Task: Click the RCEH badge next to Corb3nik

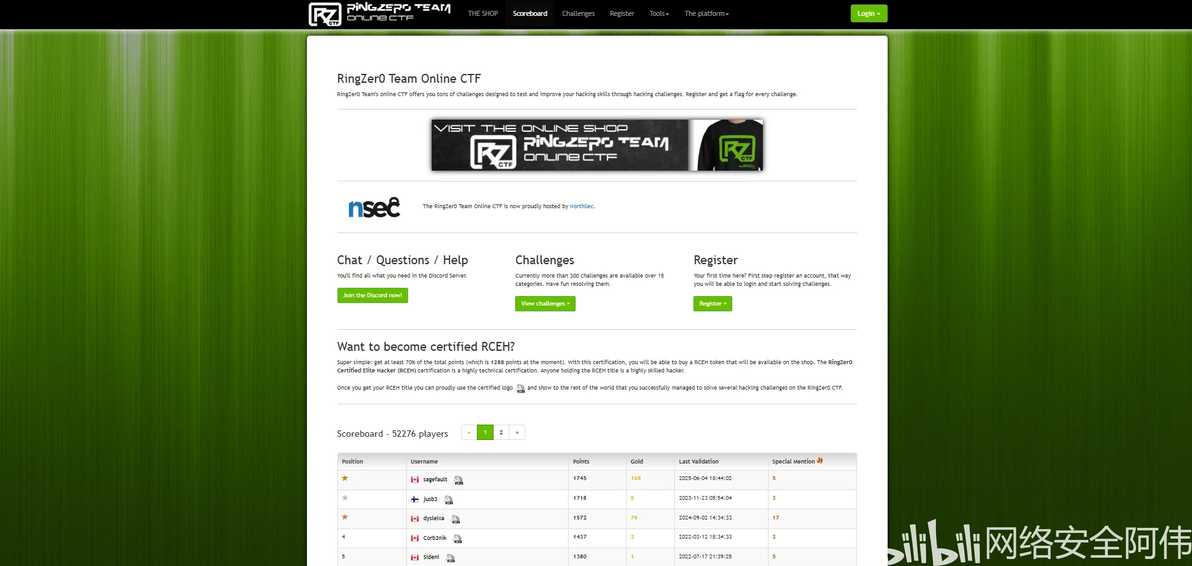Action: (x=457, y=539)
